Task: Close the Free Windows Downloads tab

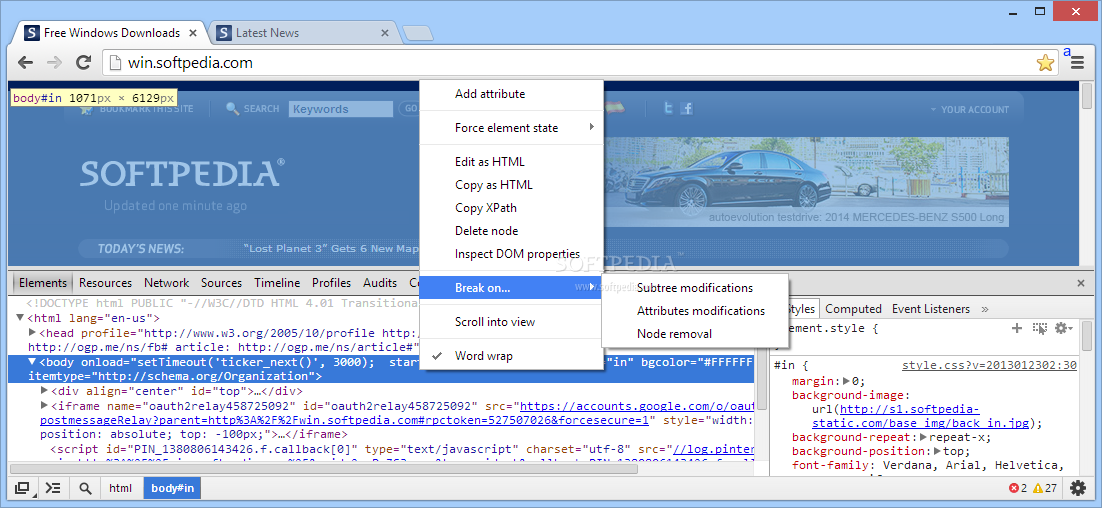Action: pos(193,33)
